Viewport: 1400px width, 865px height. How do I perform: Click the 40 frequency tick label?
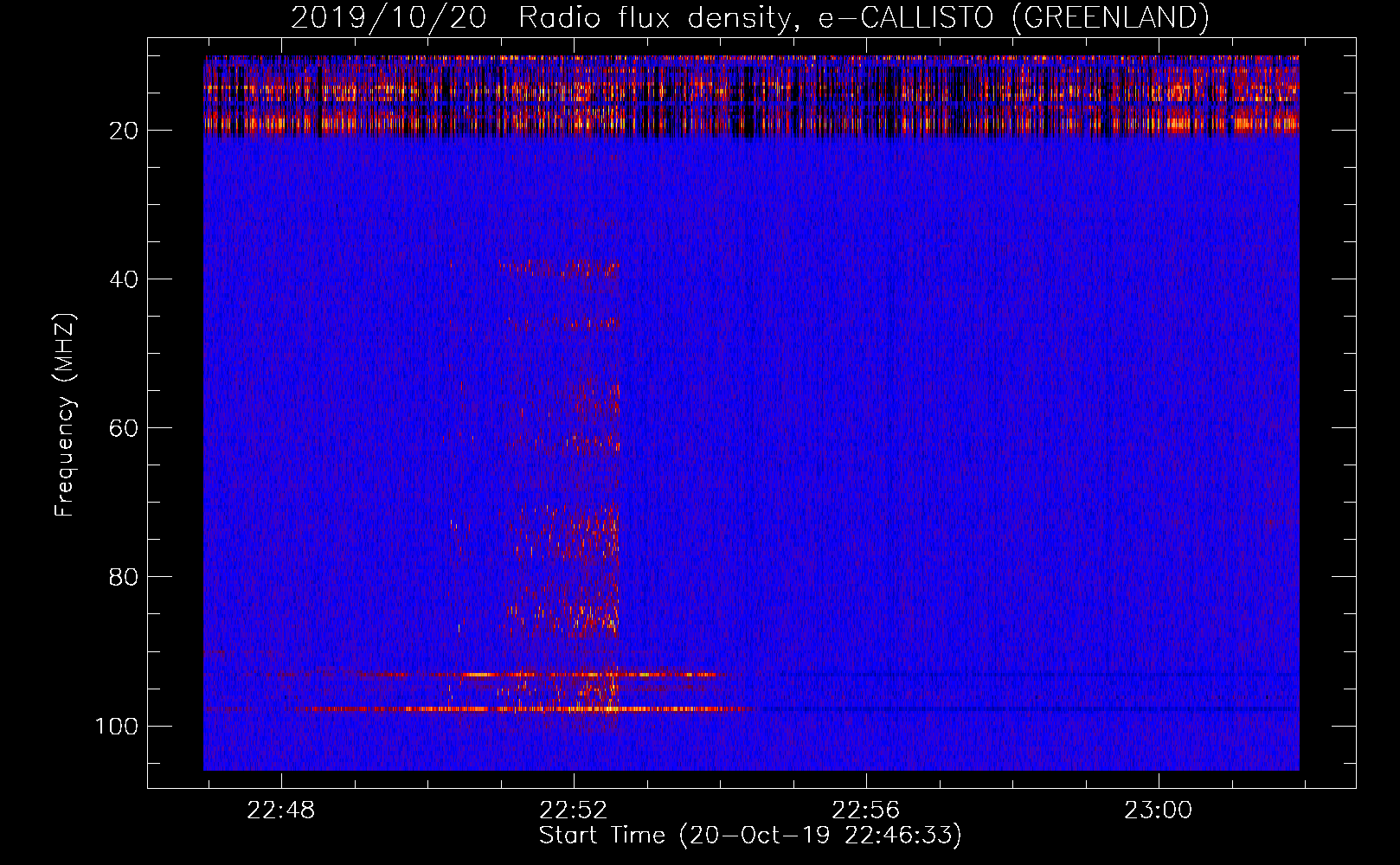(x=125, y=279)
